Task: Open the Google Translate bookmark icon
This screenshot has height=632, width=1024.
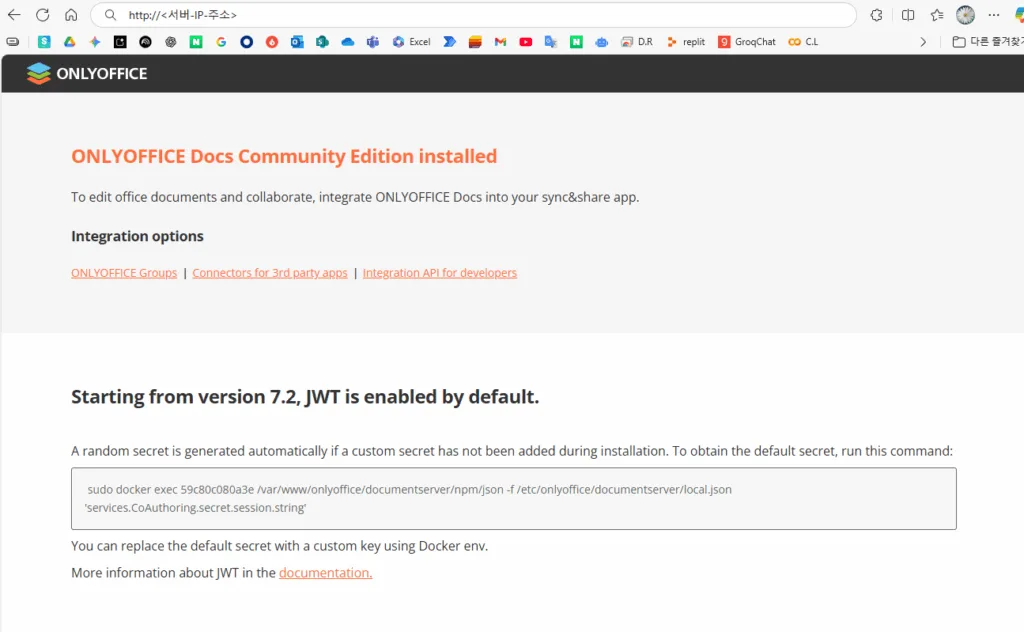Action: coord(551,42)
